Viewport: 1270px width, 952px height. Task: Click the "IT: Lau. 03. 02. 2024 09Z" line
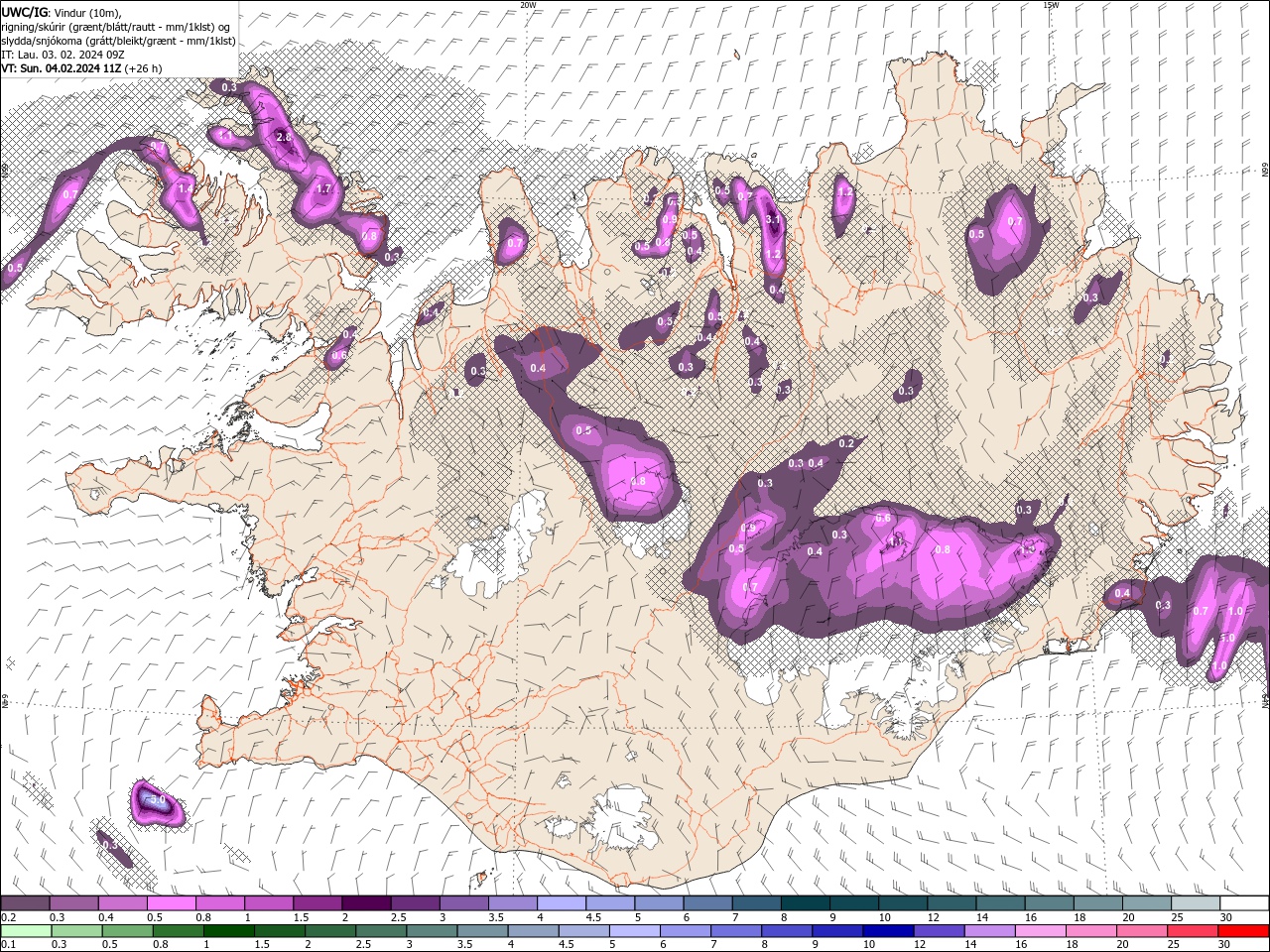[63, 55]
